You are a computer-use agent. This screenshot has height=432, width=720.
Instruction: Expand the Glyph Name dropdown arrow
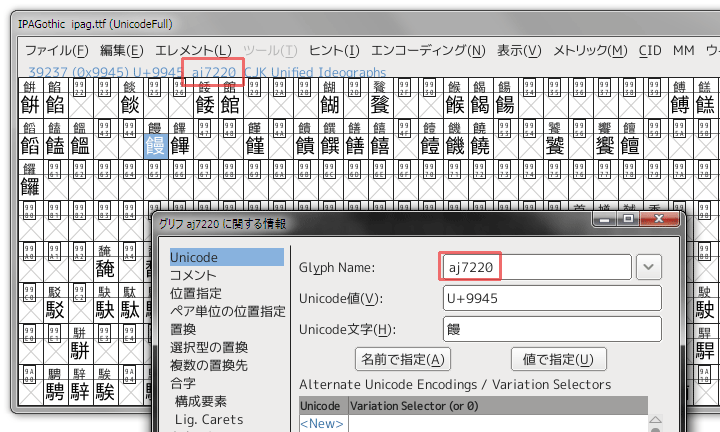click(649, 267)
